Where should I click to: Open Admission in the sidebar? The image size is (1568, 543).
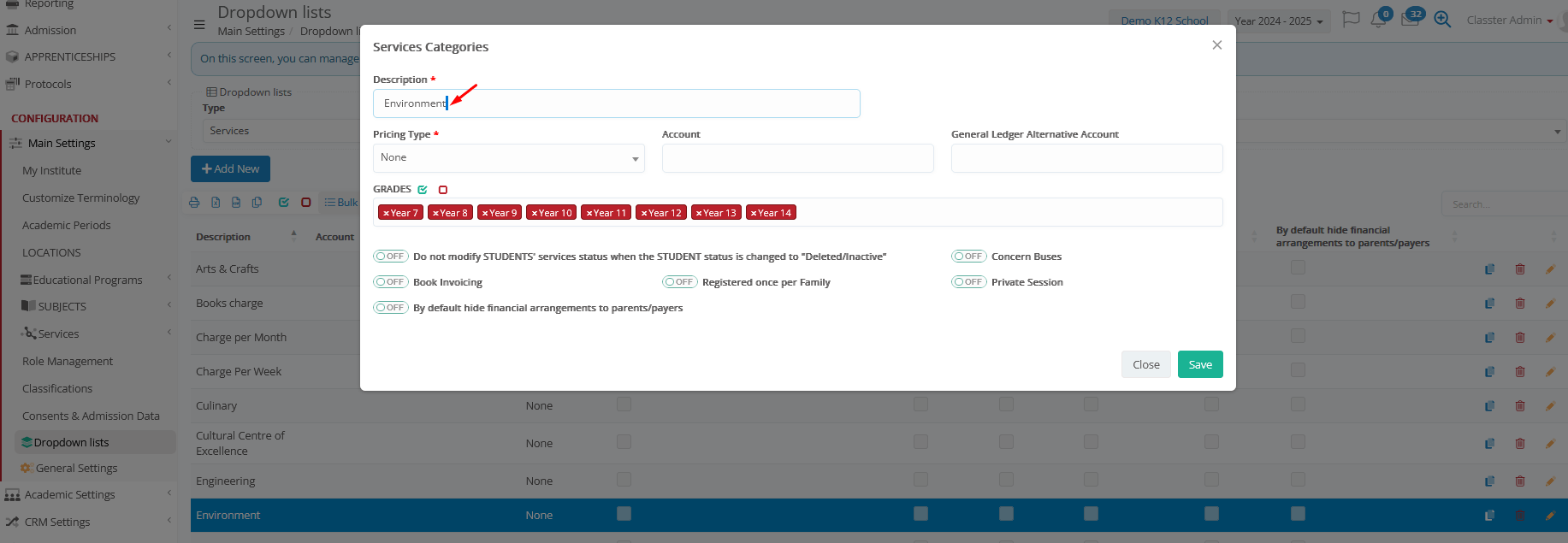click(50, 30)
